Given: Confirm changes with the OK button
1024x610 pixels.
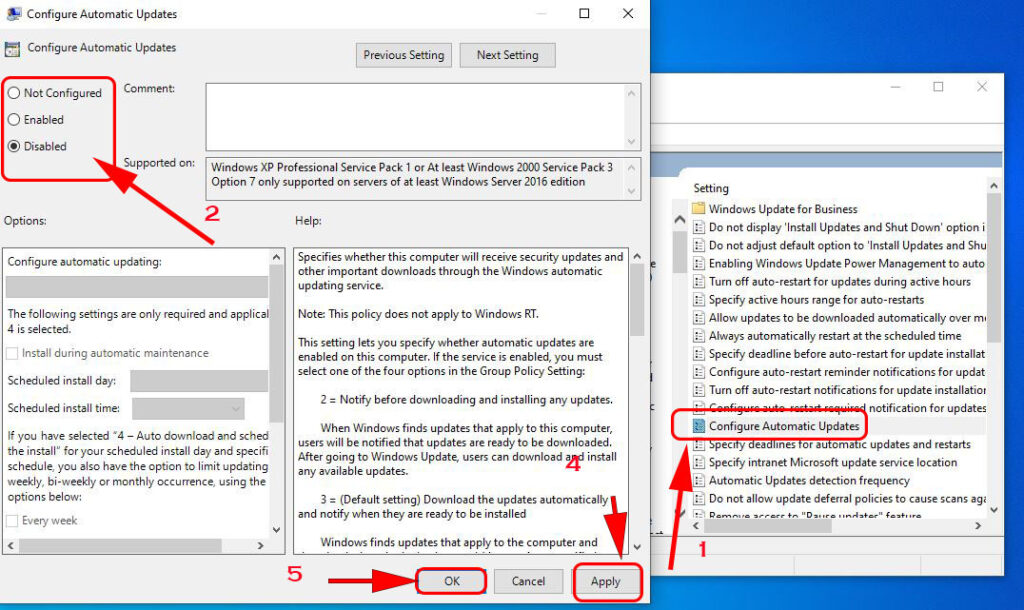Looking at the screenshot, I should click(x=451, y=581).
